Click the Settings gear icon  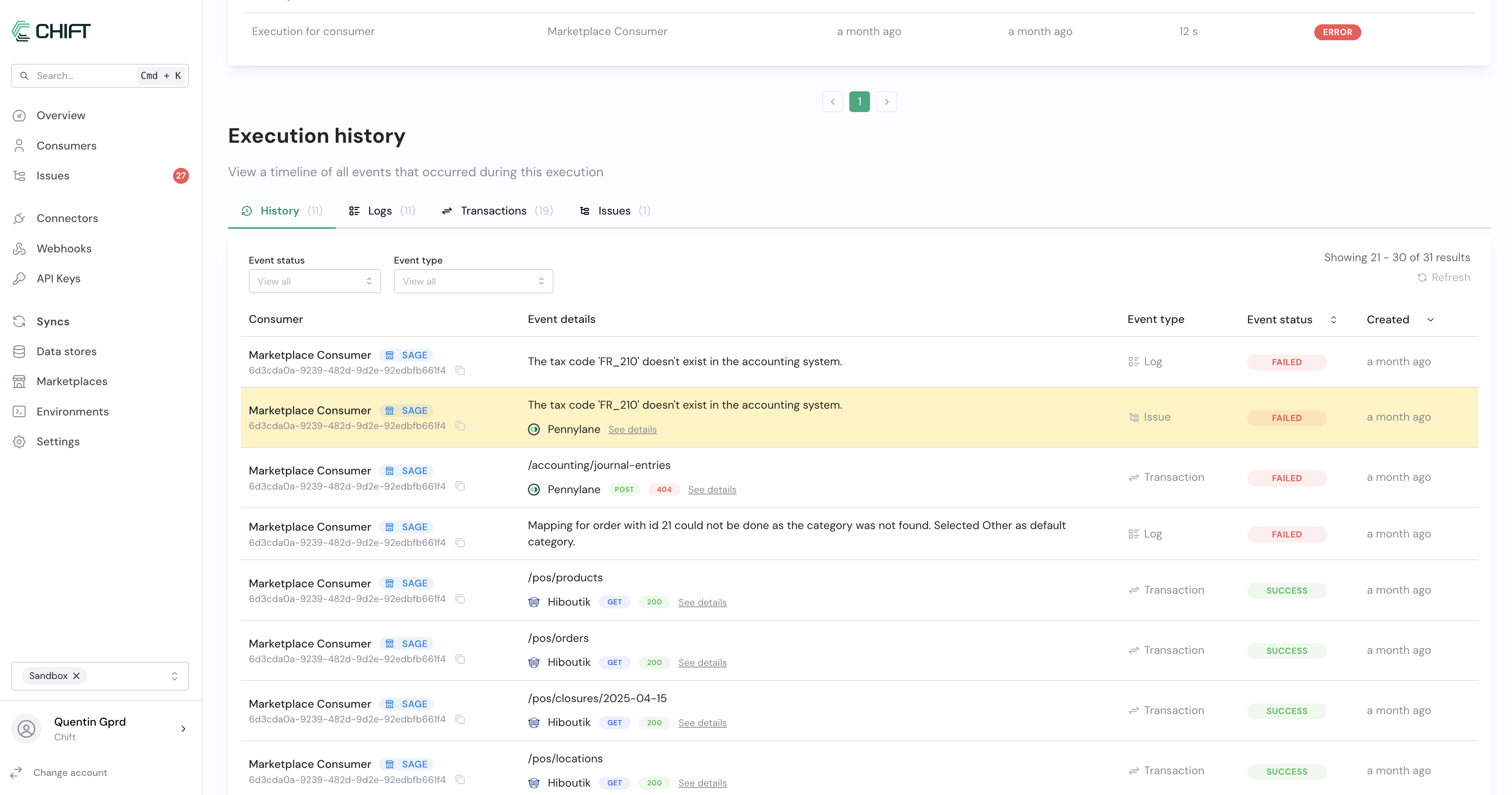coord(20,442)
